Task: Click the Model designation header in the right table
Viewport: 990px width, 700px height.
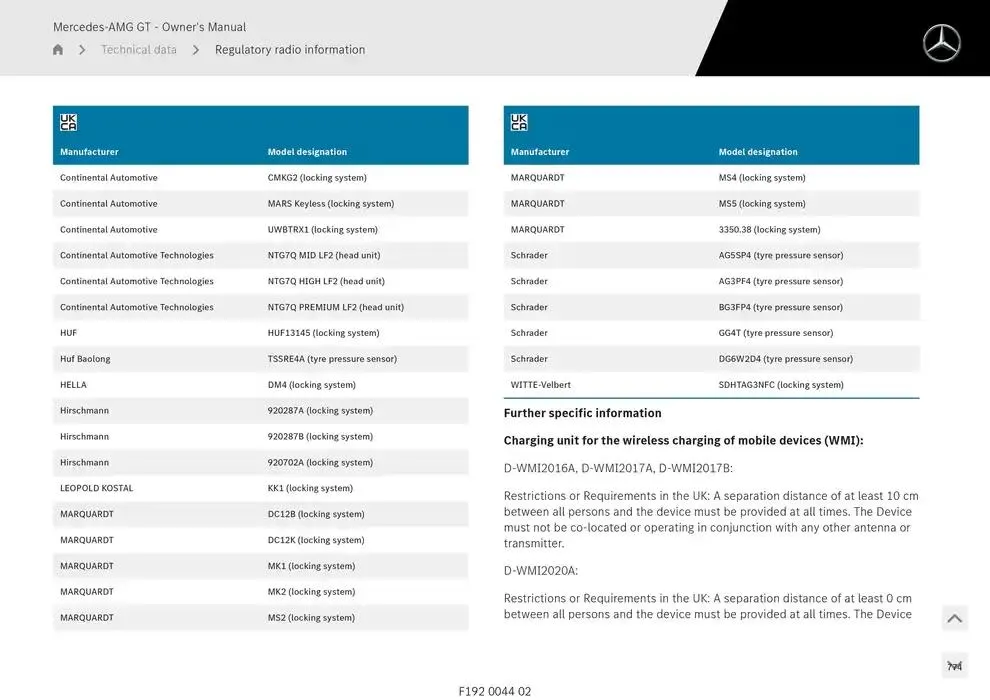Action: [758, 152]
